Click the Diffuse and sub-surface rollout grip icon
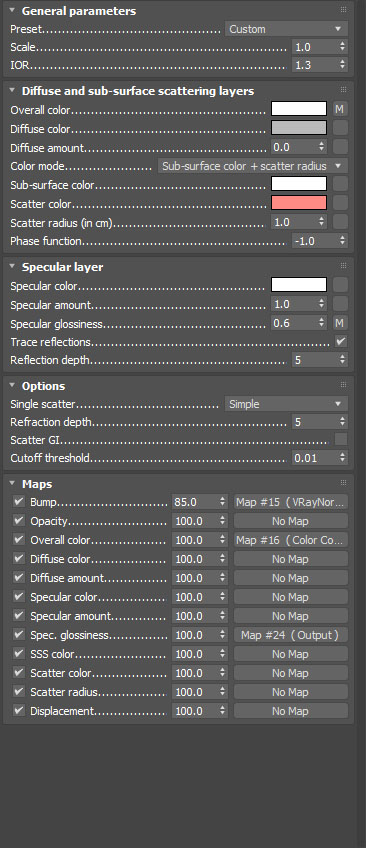This screenshot has height=848, width=366. [343, 90]
